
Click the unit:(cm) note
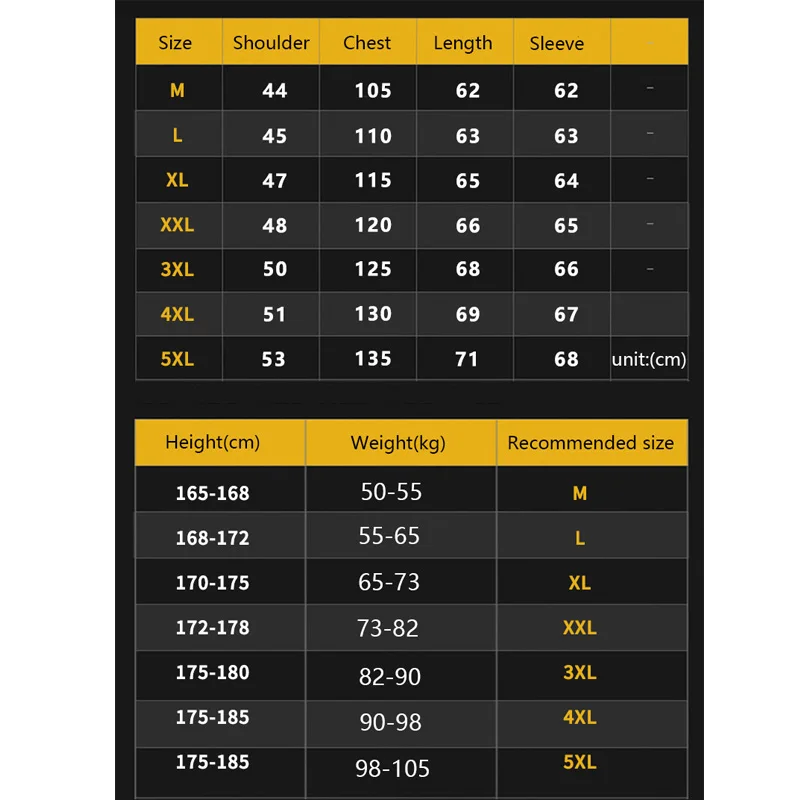tap(648, 360)
